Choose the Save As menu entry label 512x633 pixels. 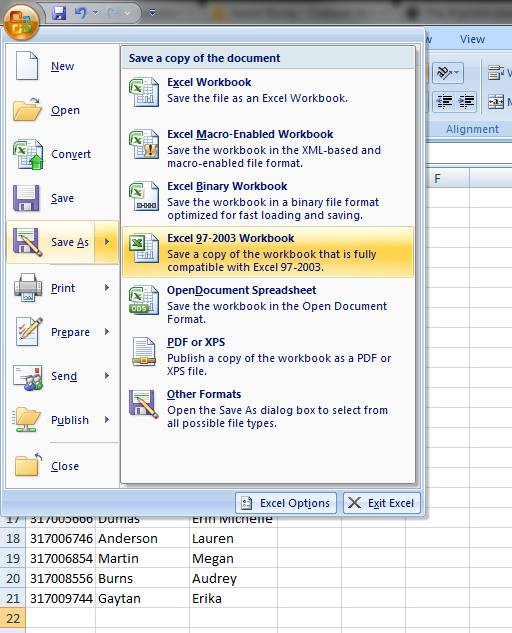tap(70, 242)
